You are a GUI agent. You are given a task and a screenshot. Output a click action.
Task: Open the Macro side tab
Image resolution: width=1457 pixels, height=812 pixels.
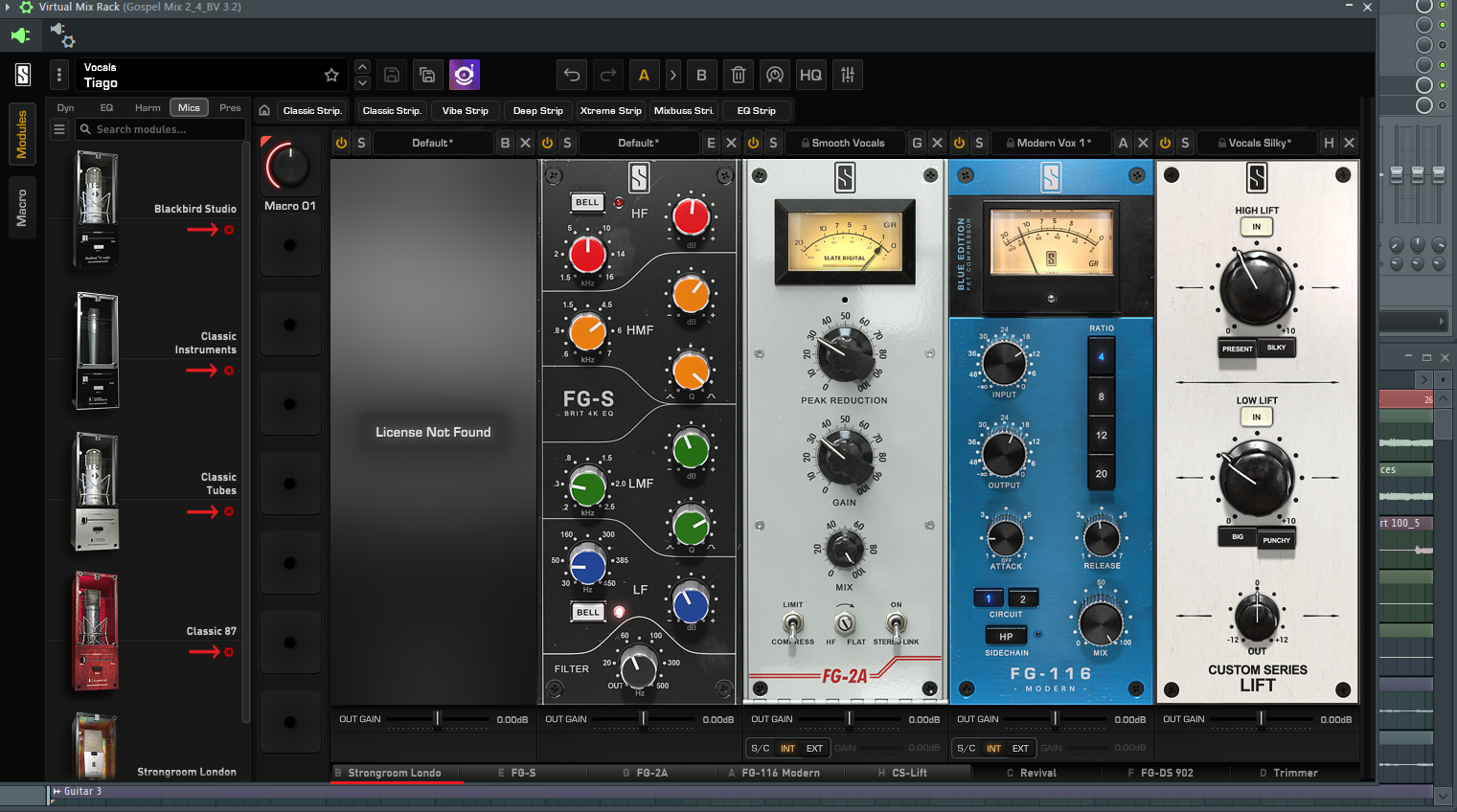point(22,208)
